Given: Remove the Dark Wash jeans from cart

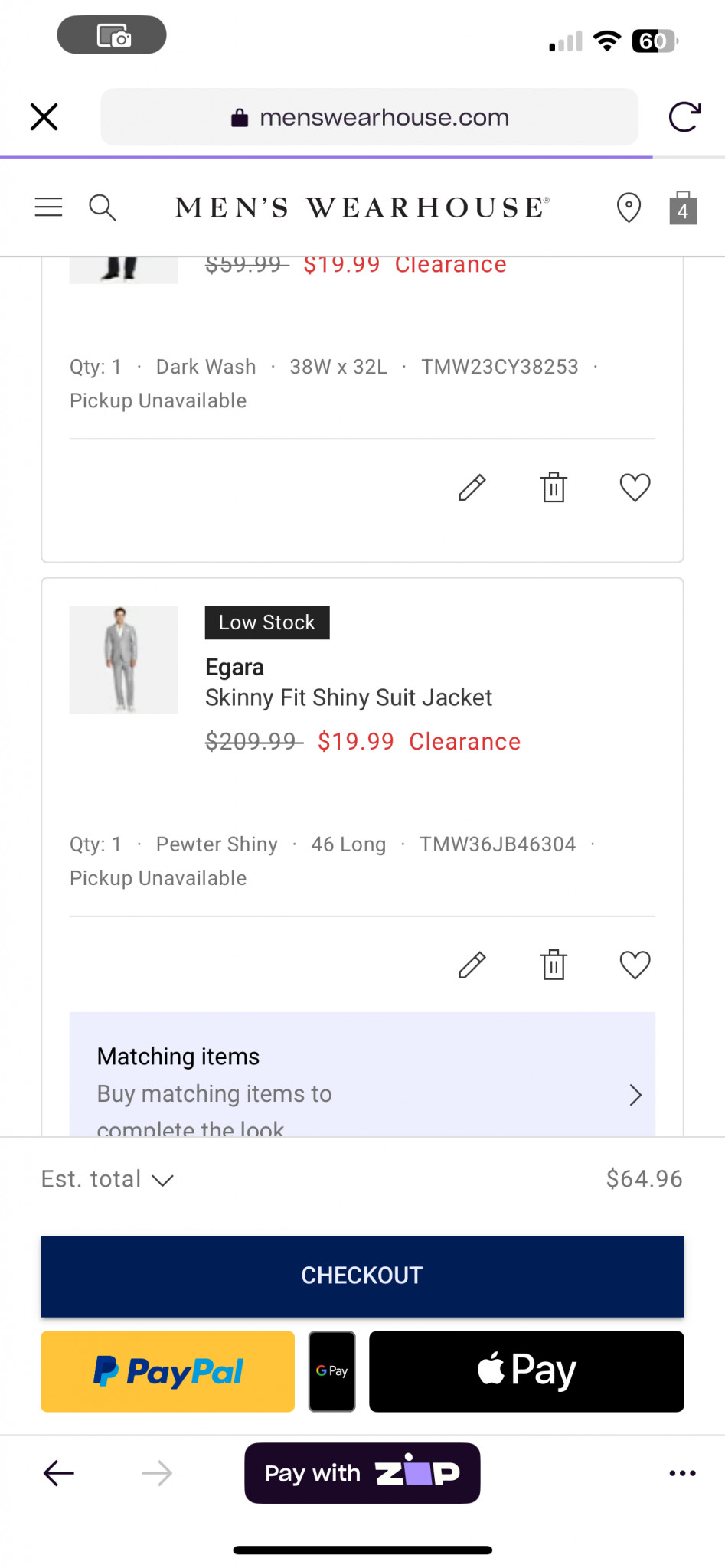Looking at the screenshot, I should tap(554, 488).
